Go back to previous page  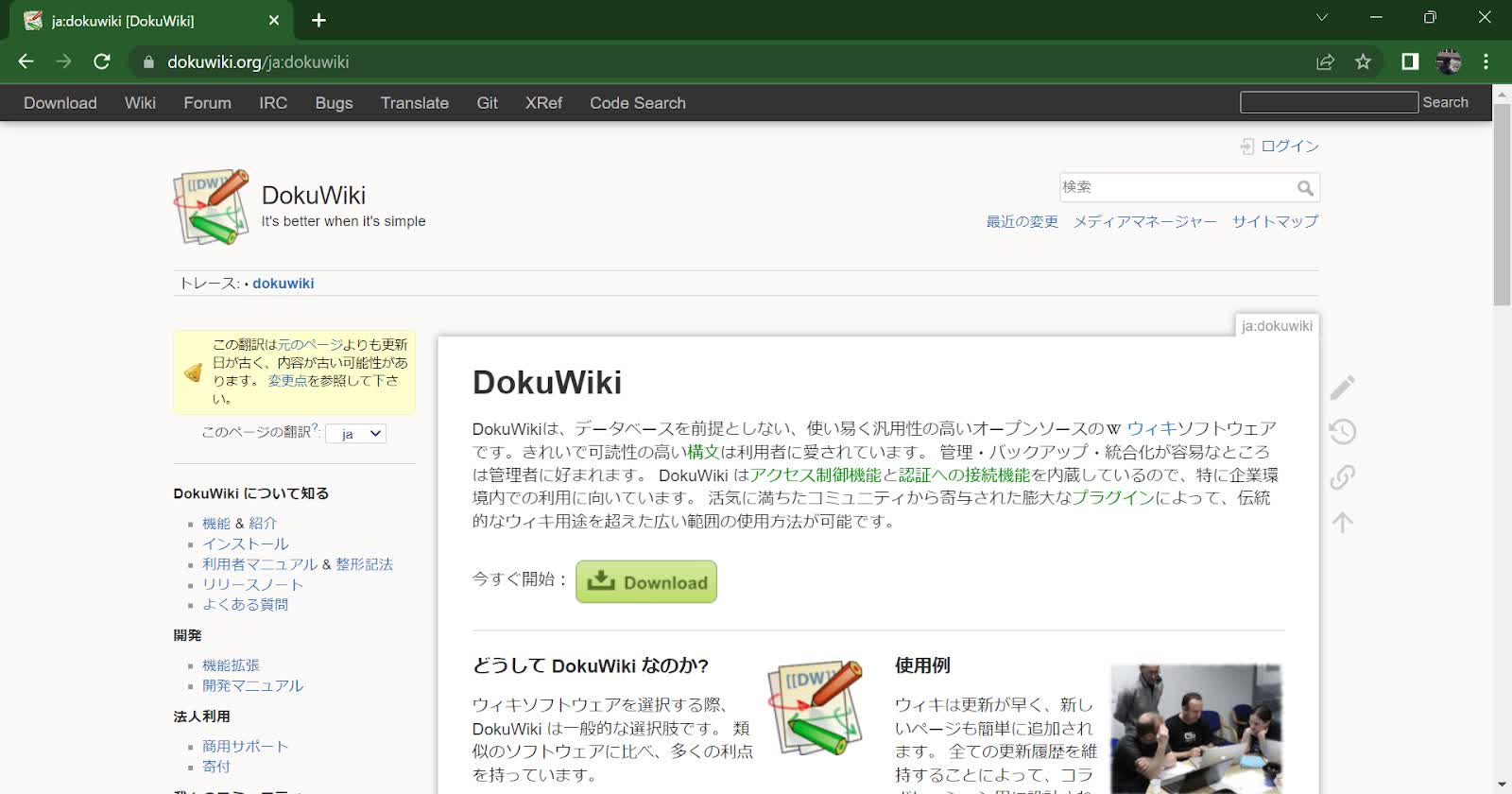coord(26,61)
